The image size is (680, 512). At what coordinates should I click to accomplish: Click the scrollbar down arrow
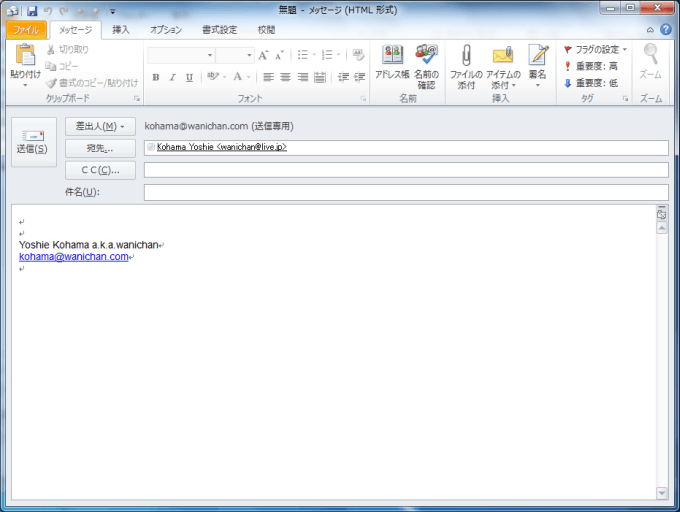(661, 493)
